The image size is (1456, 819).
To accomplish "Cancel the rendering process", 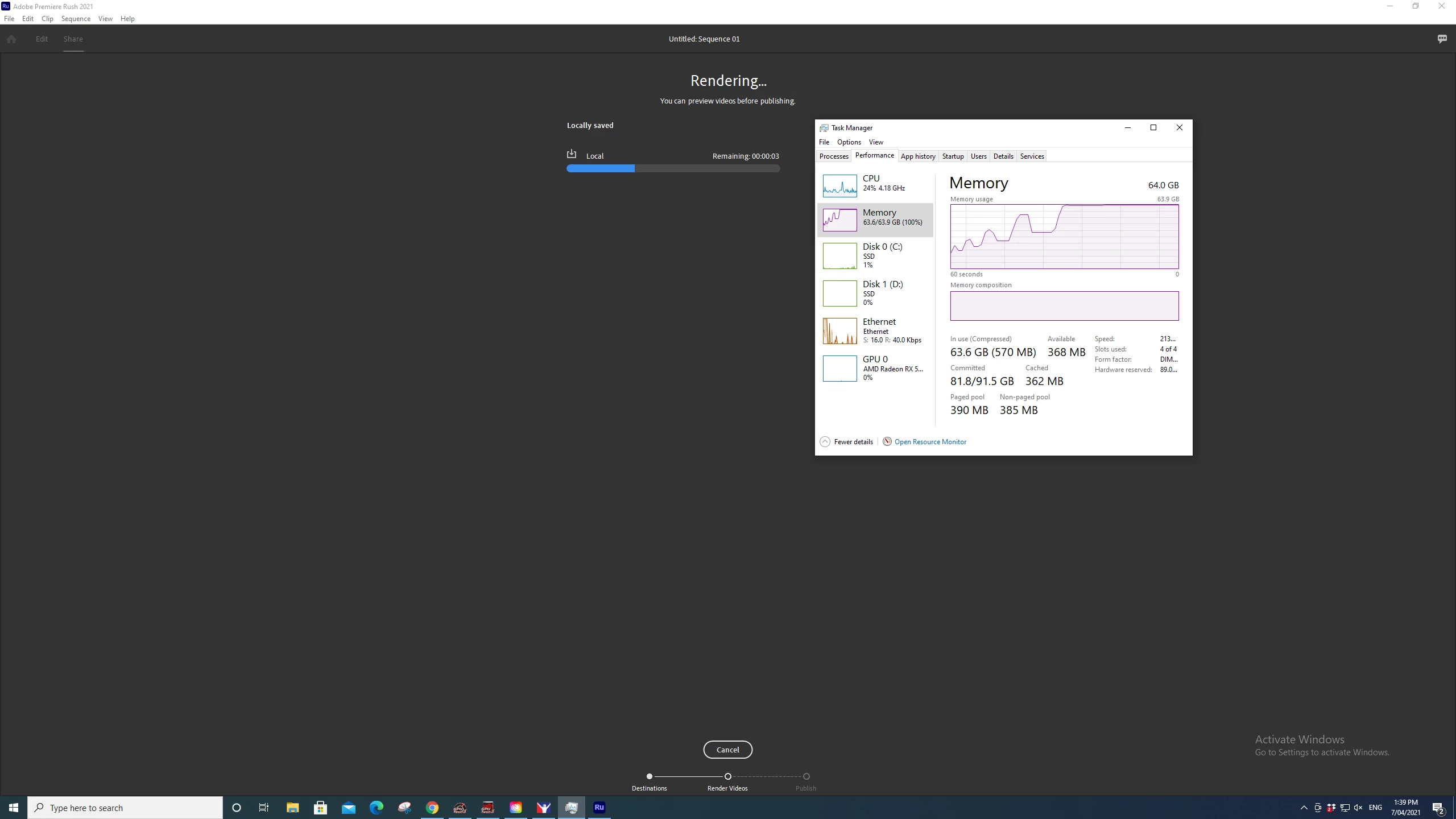I will click(x=727, y=750).
